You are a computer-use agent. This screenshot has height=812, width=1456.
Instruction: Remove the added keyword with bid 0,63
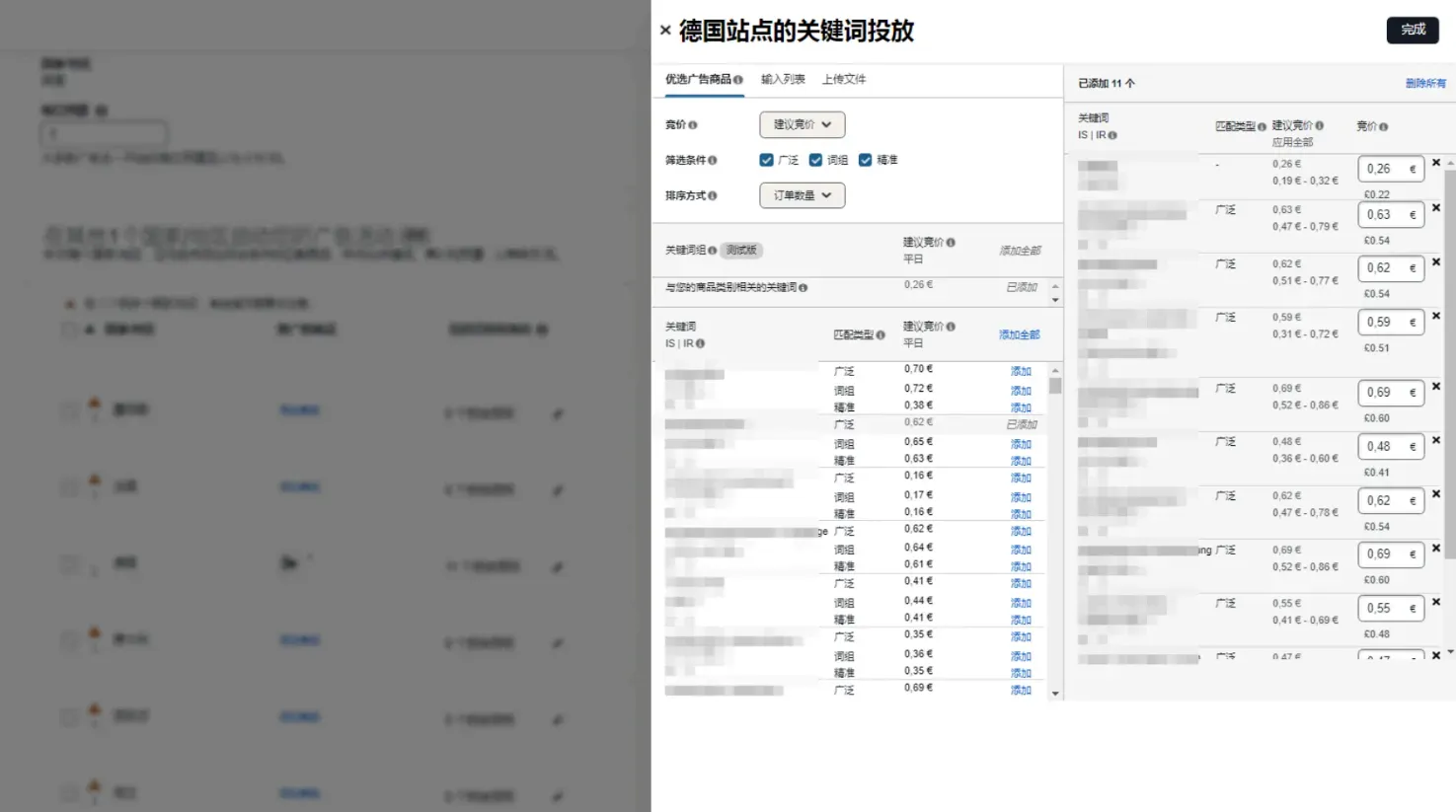(x=1436, y=208)
